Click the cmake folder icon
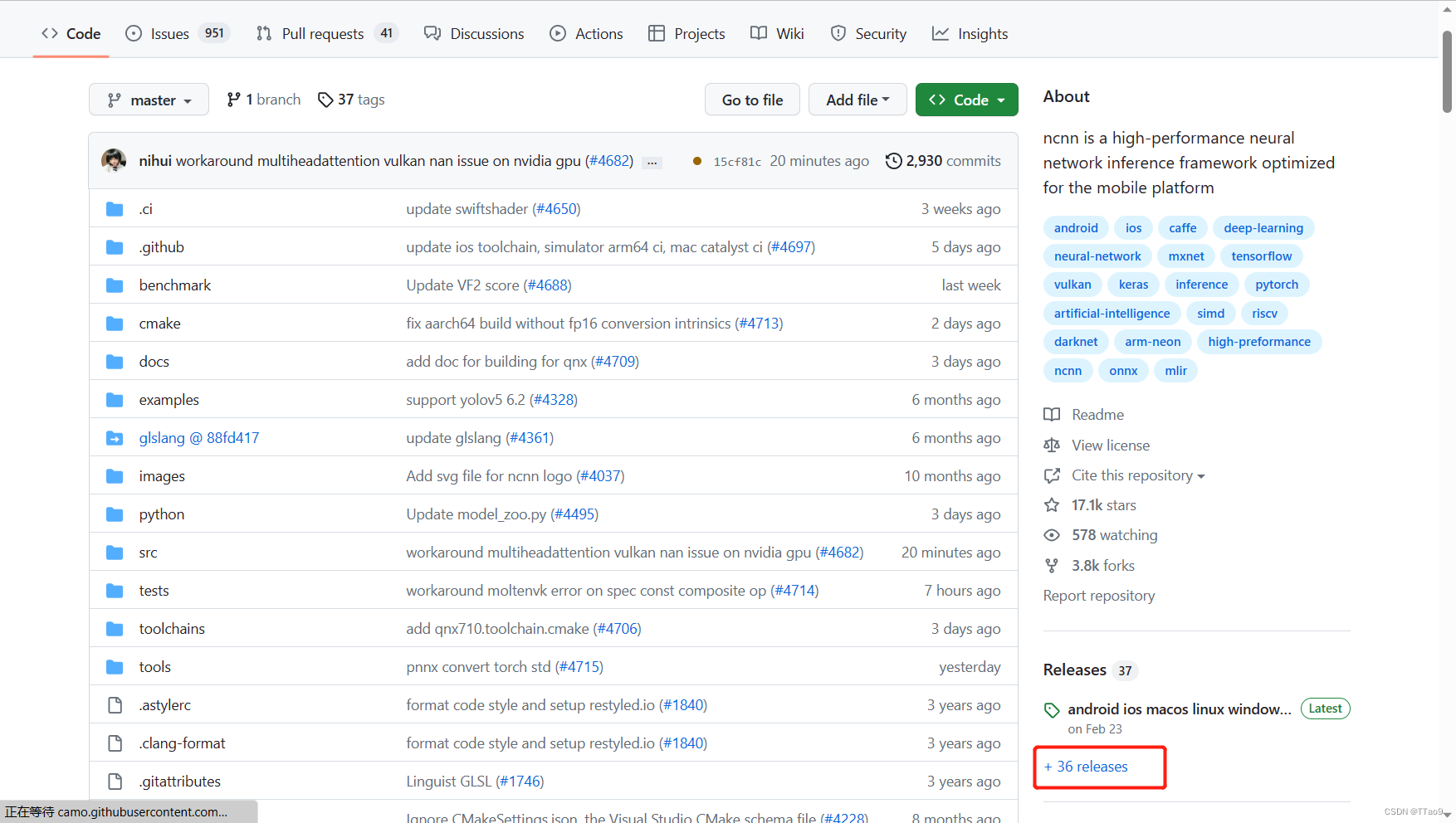 [x=115, y=324]
